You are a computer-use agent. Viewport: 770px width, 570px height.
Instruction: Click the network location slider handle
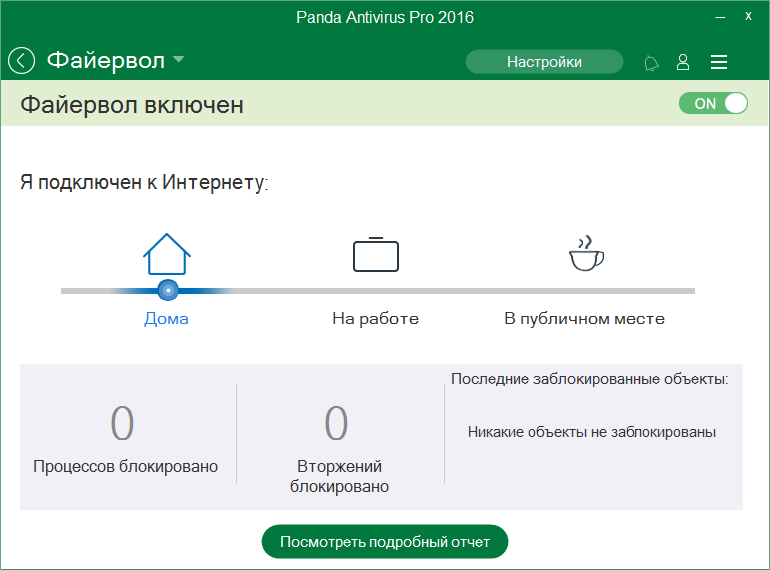click(x=168, y=290)
